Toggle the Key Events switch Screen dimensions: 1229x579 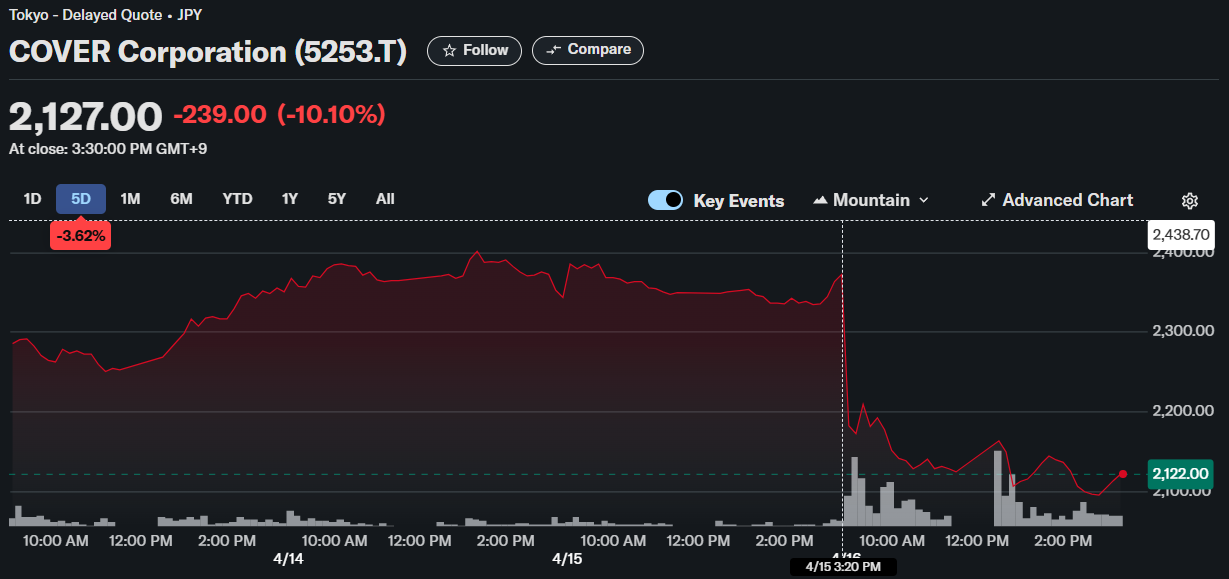(665, 200)
